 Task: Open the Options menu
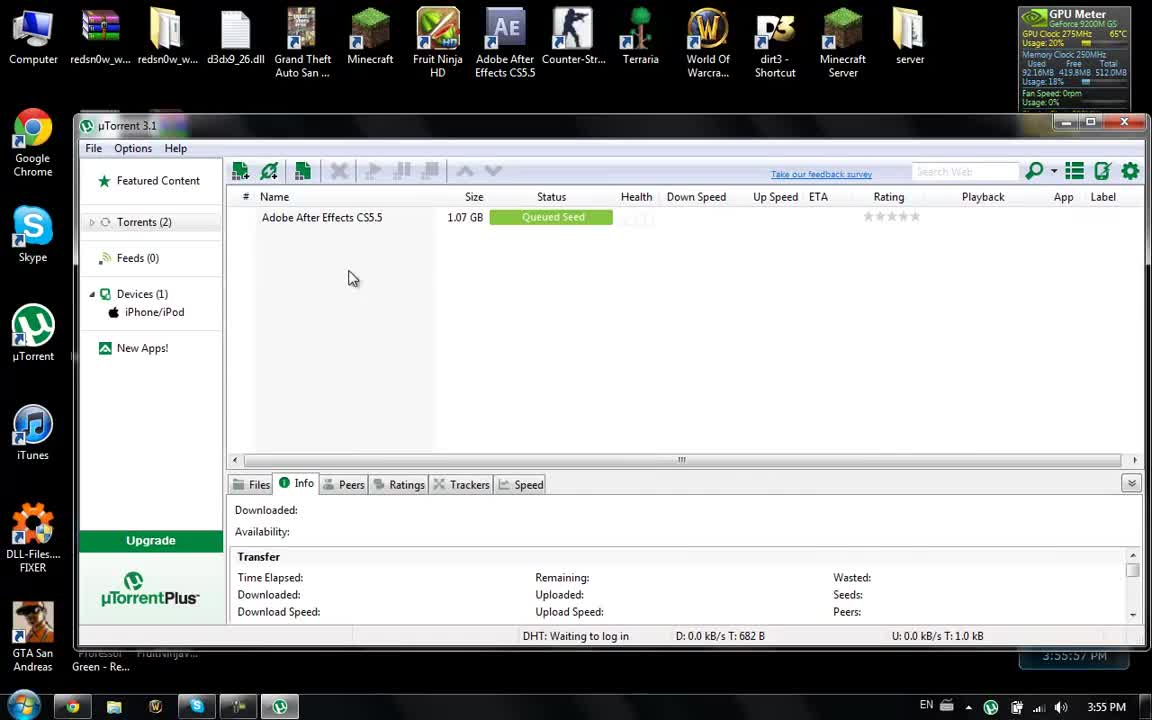coord(133,148)
